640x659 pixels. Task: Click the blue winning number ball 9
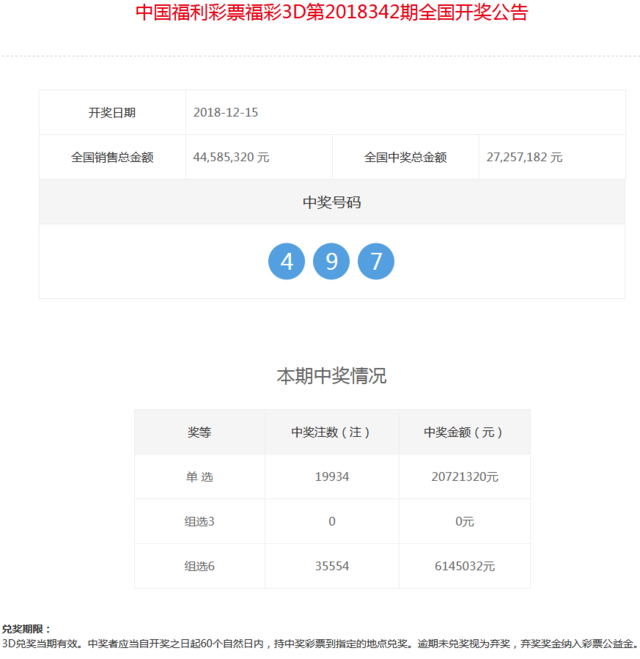pyautogui.click(x=331, y=261)
